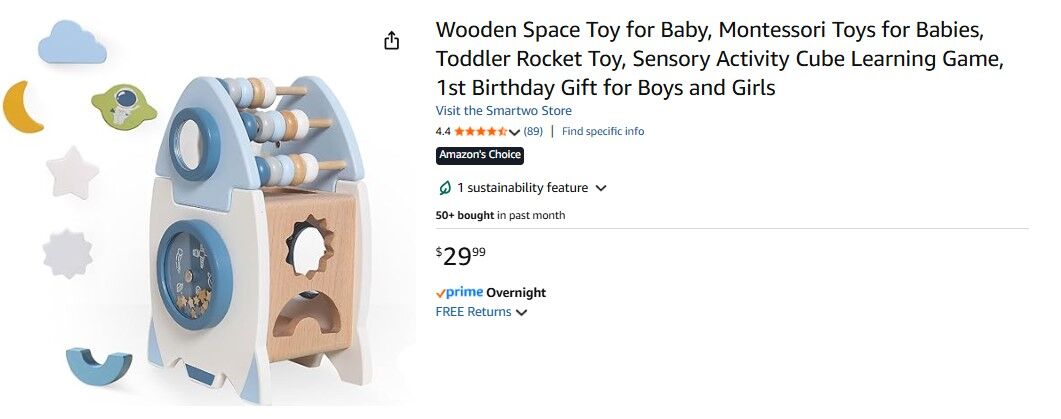Open the (89) customer reviews link
The height and width of the screenshot is (419, 1061).
533,132
